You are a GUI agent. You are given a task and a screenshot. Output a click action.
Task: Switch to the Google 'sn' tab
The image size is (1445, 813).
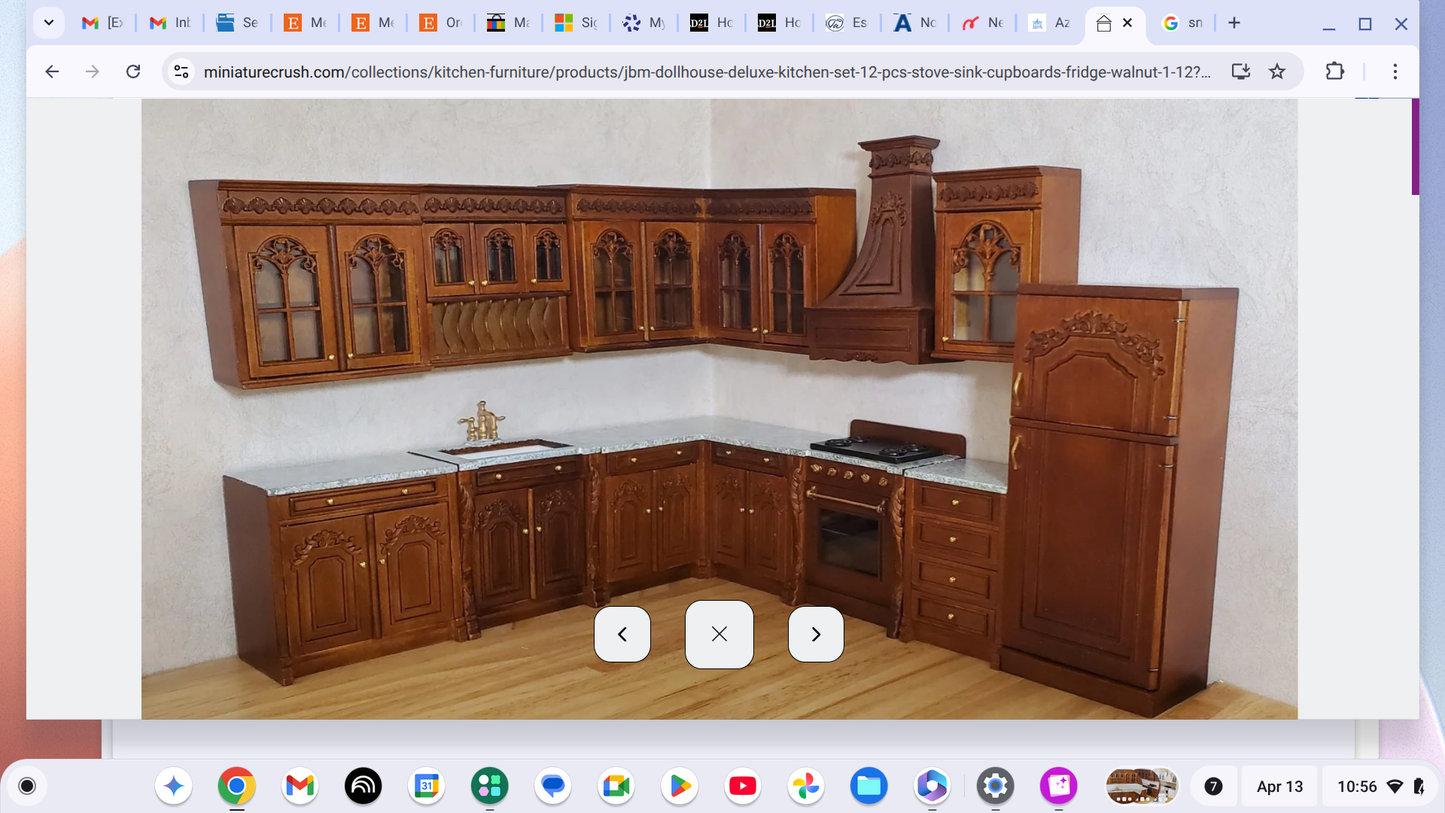(x=1184, y=23)
